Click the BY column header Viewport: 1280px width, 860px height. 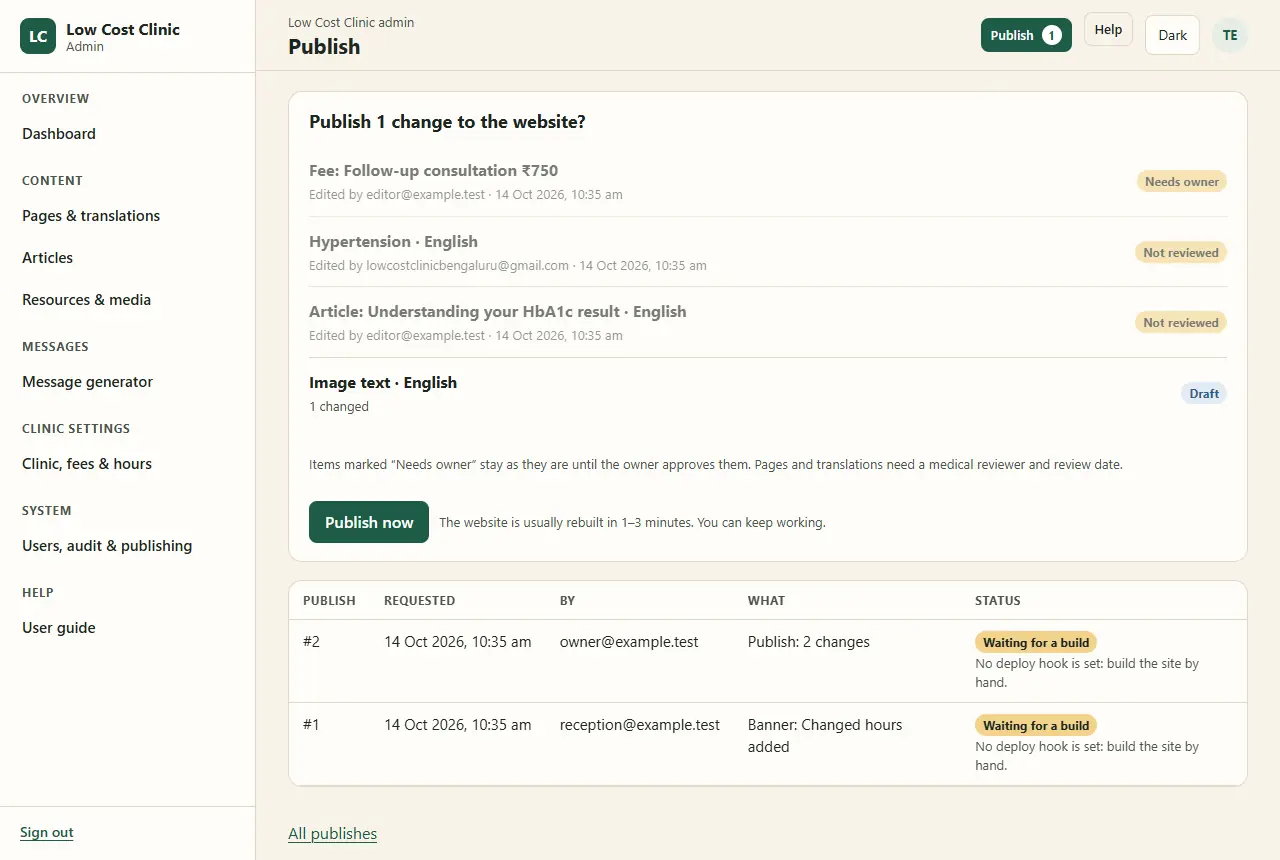pos(567,601)
